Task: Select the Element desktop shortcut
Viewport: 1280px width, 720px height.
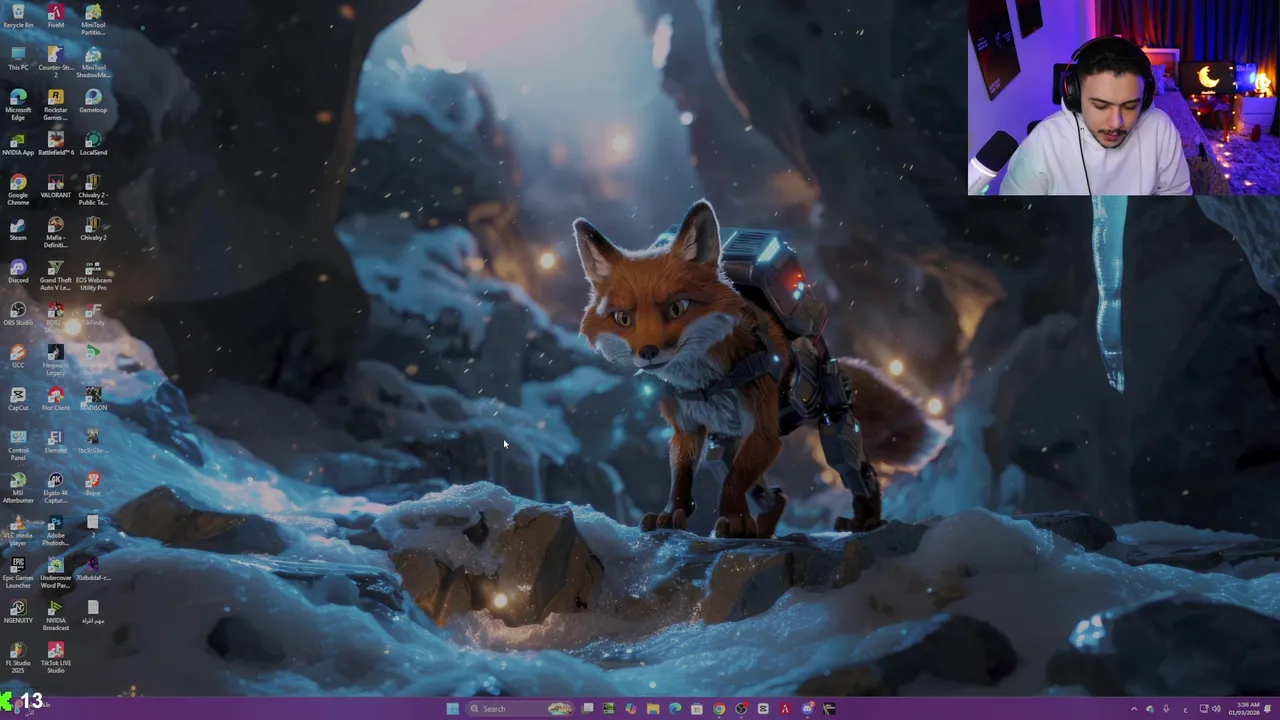Action: click(x=55, y=441)
